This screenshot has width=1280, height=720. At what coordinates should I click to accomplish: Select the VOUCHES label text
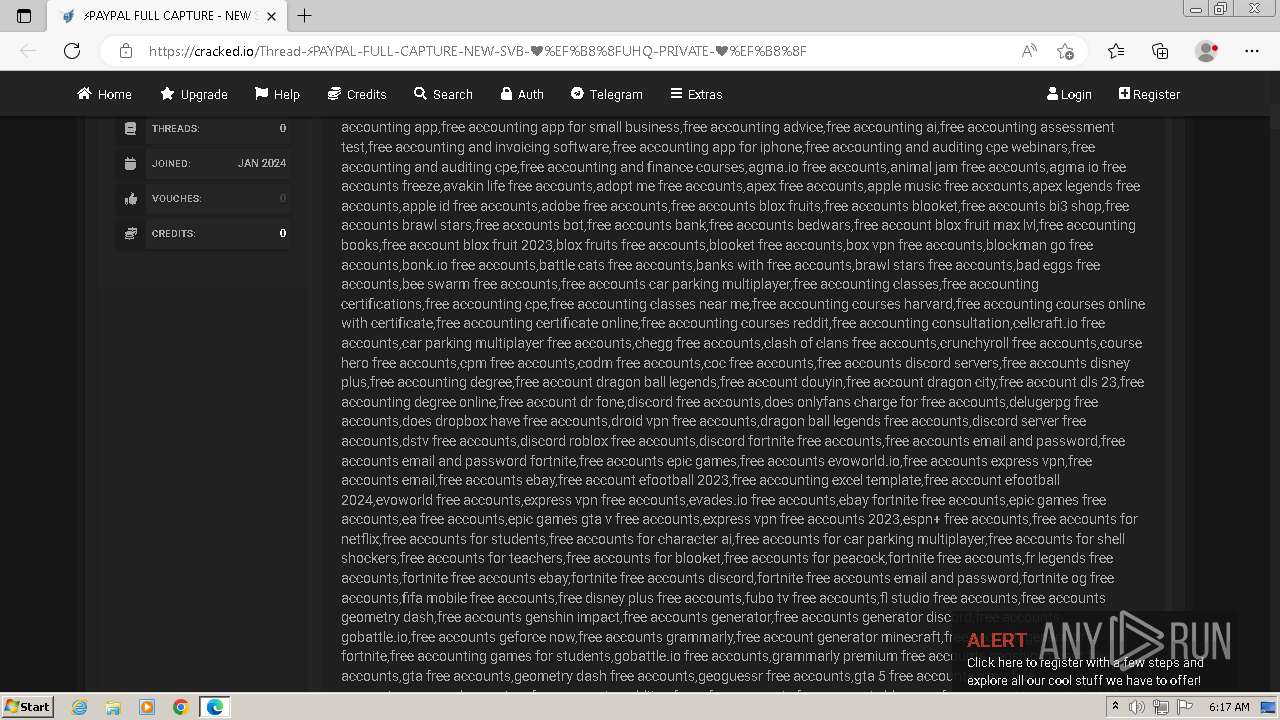point(176,198)
